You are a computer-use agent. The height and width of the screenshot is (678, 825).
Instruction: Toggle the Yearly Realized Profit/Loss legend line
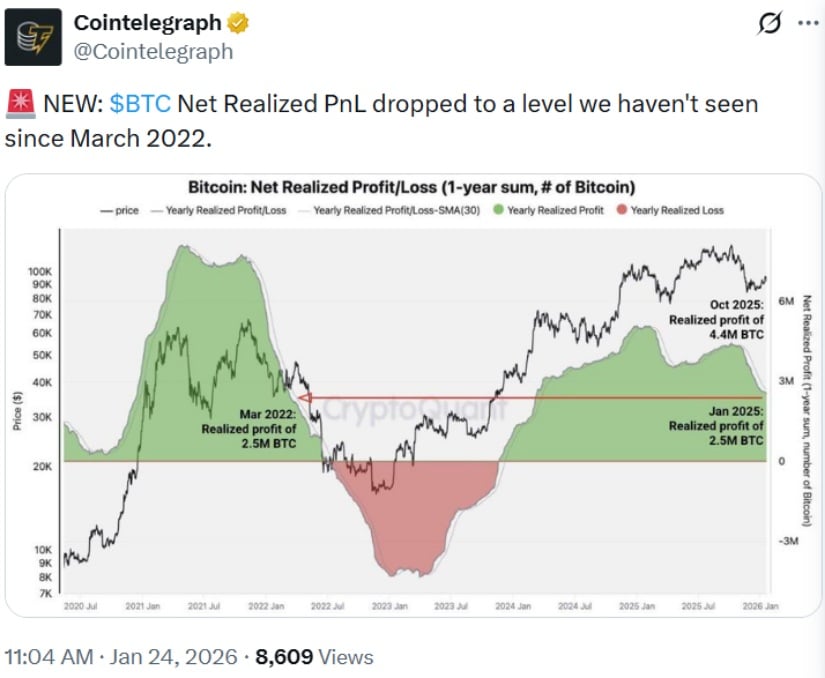[x=220, y=211]
